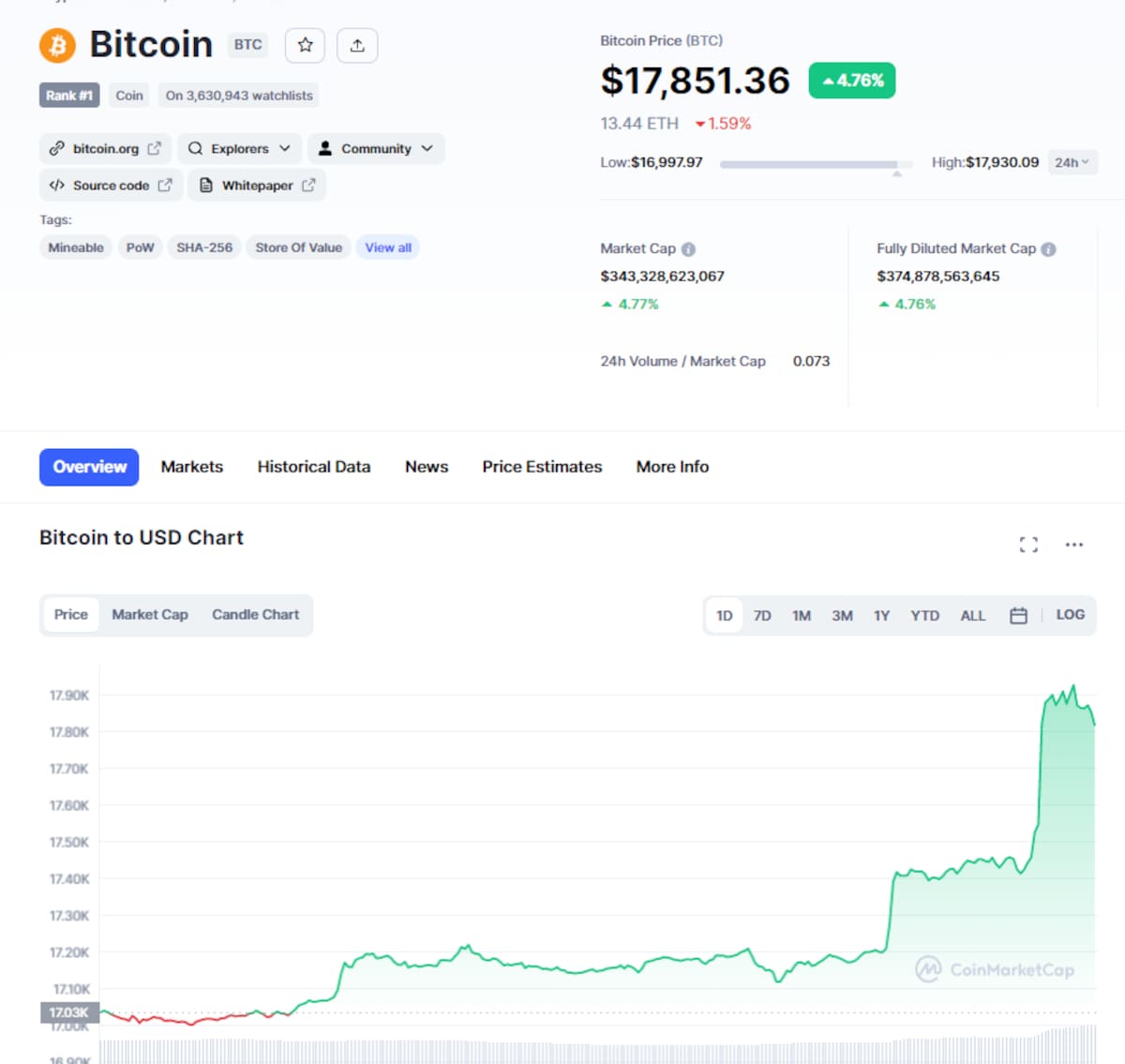
Task: Click the Whitepaper link
Action: [x=257, y=186]
